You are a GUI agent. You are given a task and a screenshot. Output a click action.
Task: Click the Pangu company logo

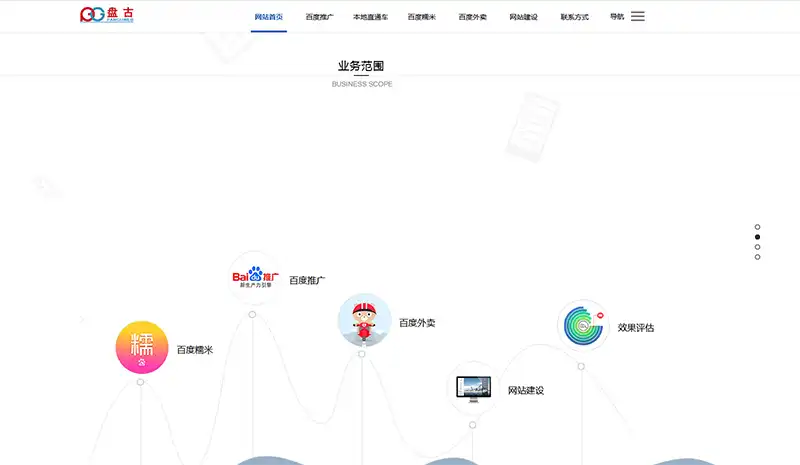107,16
